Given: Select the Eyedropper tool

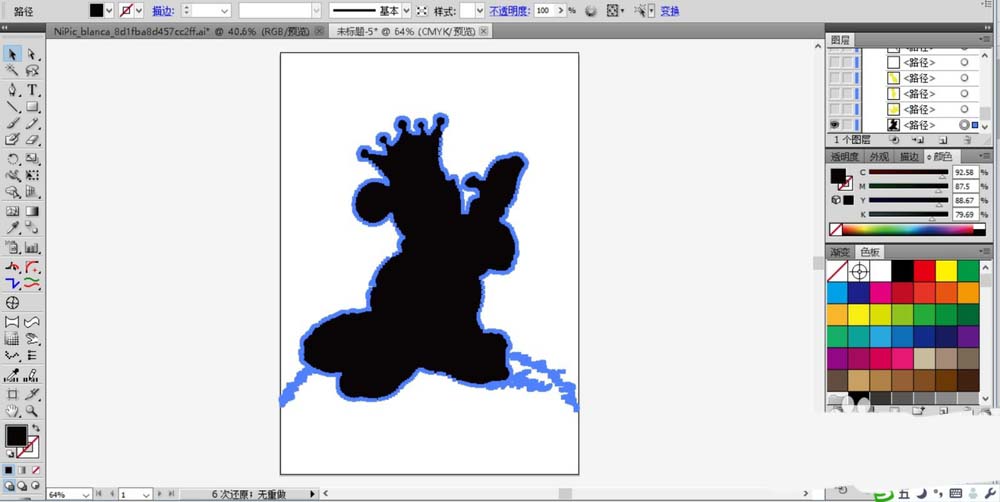Looking at the screenshot, I should click(x=12, y=228).
